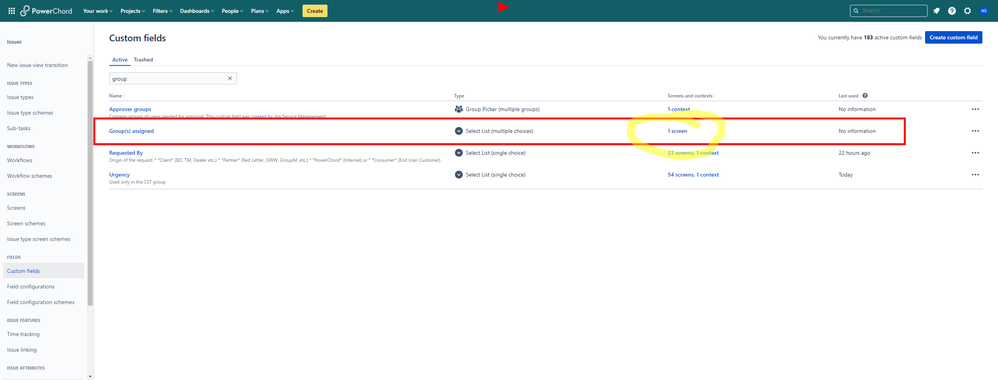Go to Issue type schemes
Screen dimensions: 998x380
coord(30,113)
